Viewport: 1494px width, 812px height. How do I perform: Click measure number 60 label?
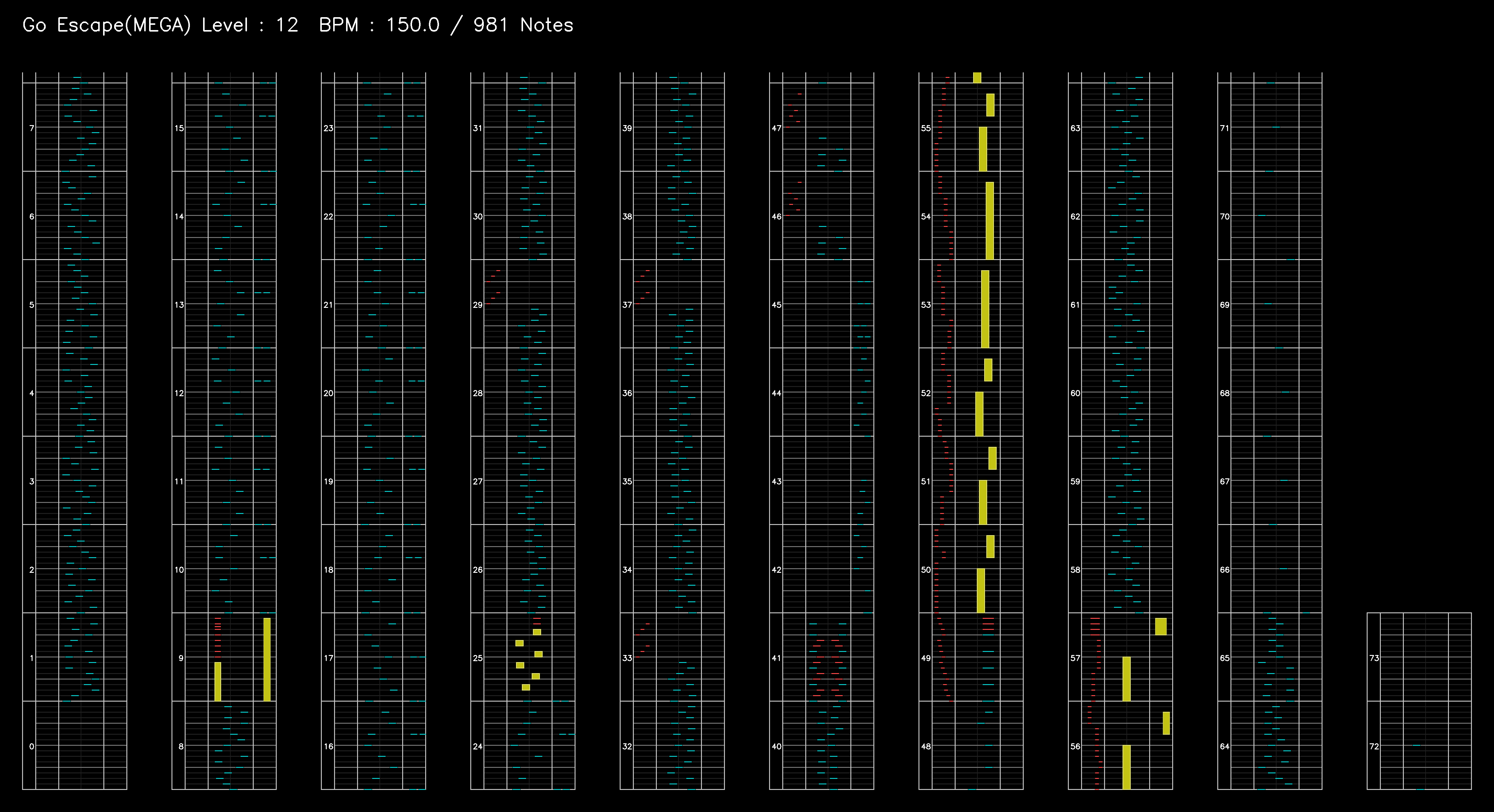1075,393
